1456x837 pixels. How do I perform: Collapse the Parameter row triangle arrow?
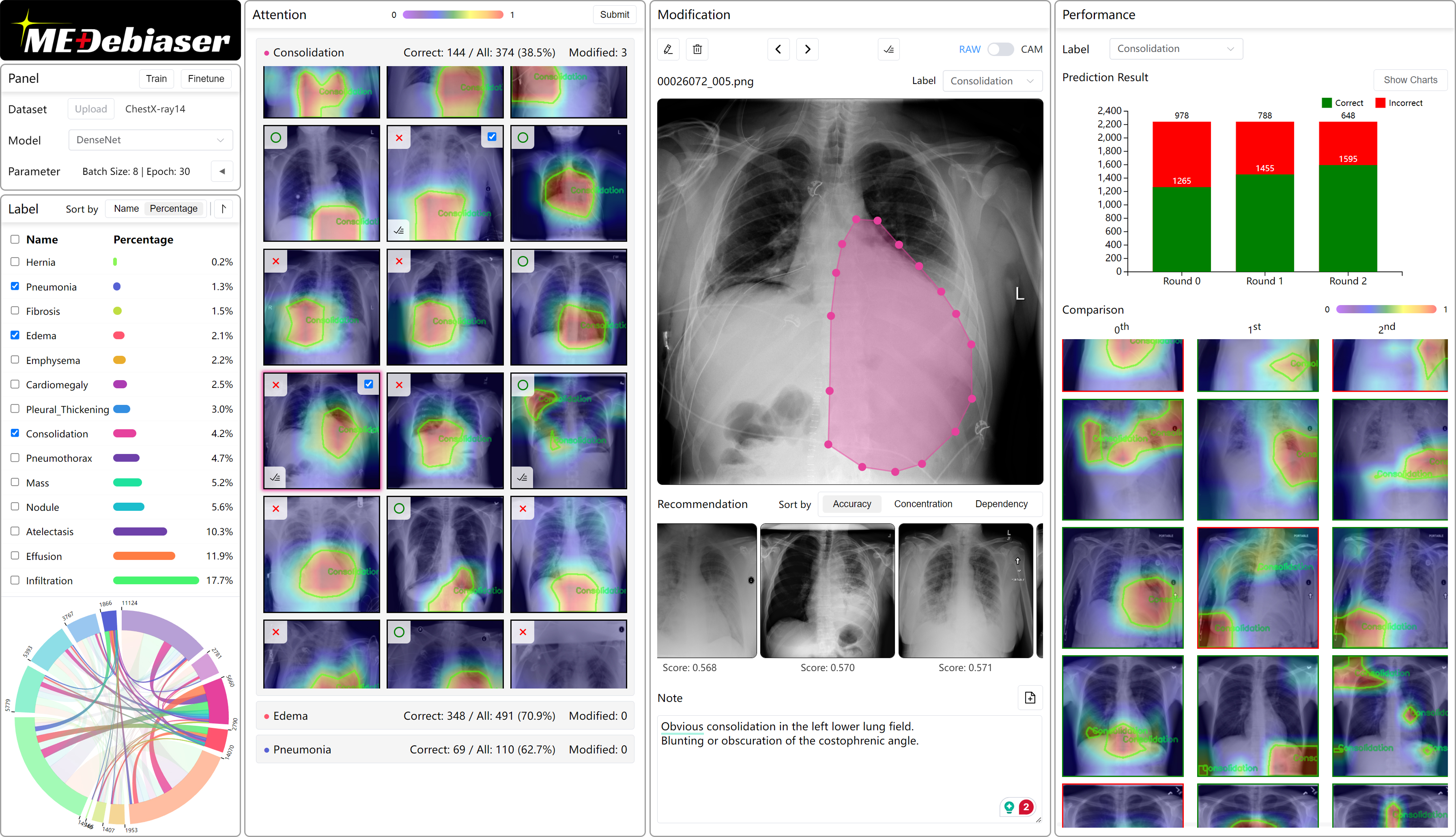(222, 171)
